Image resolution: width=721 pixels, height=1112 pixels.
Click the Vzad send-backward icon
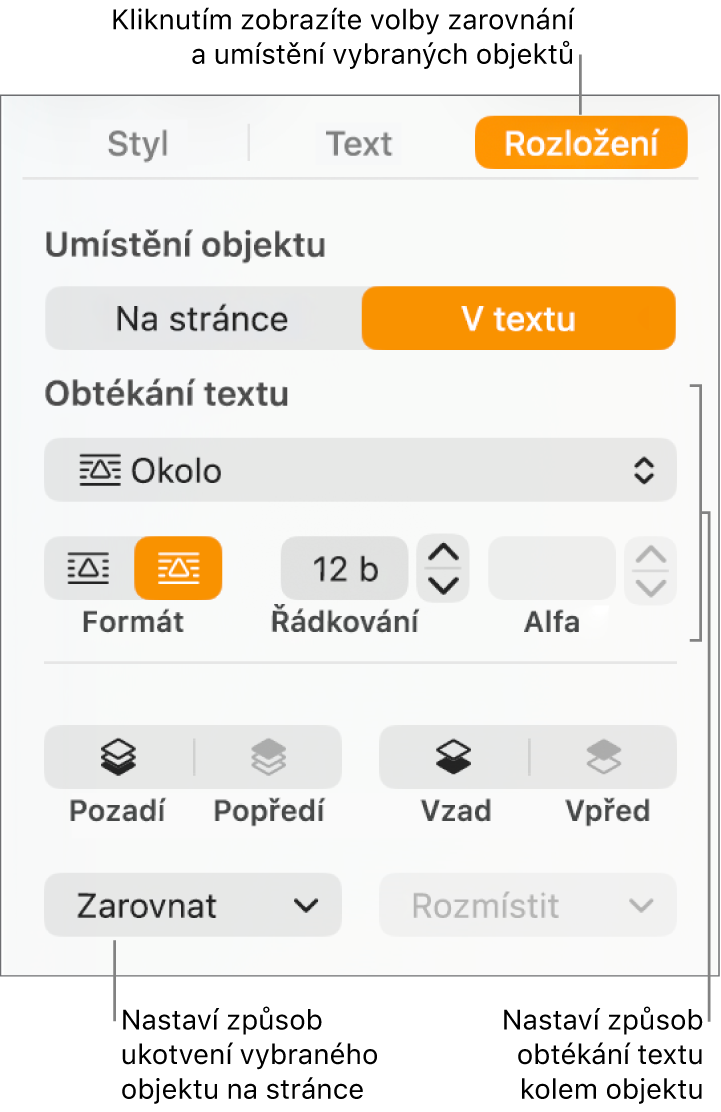(x=454, y=756)
